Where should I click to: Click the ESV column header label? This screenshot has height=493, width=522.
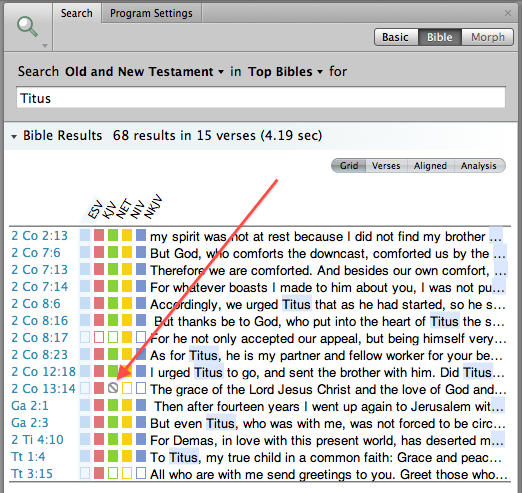[x=95, y=209]
